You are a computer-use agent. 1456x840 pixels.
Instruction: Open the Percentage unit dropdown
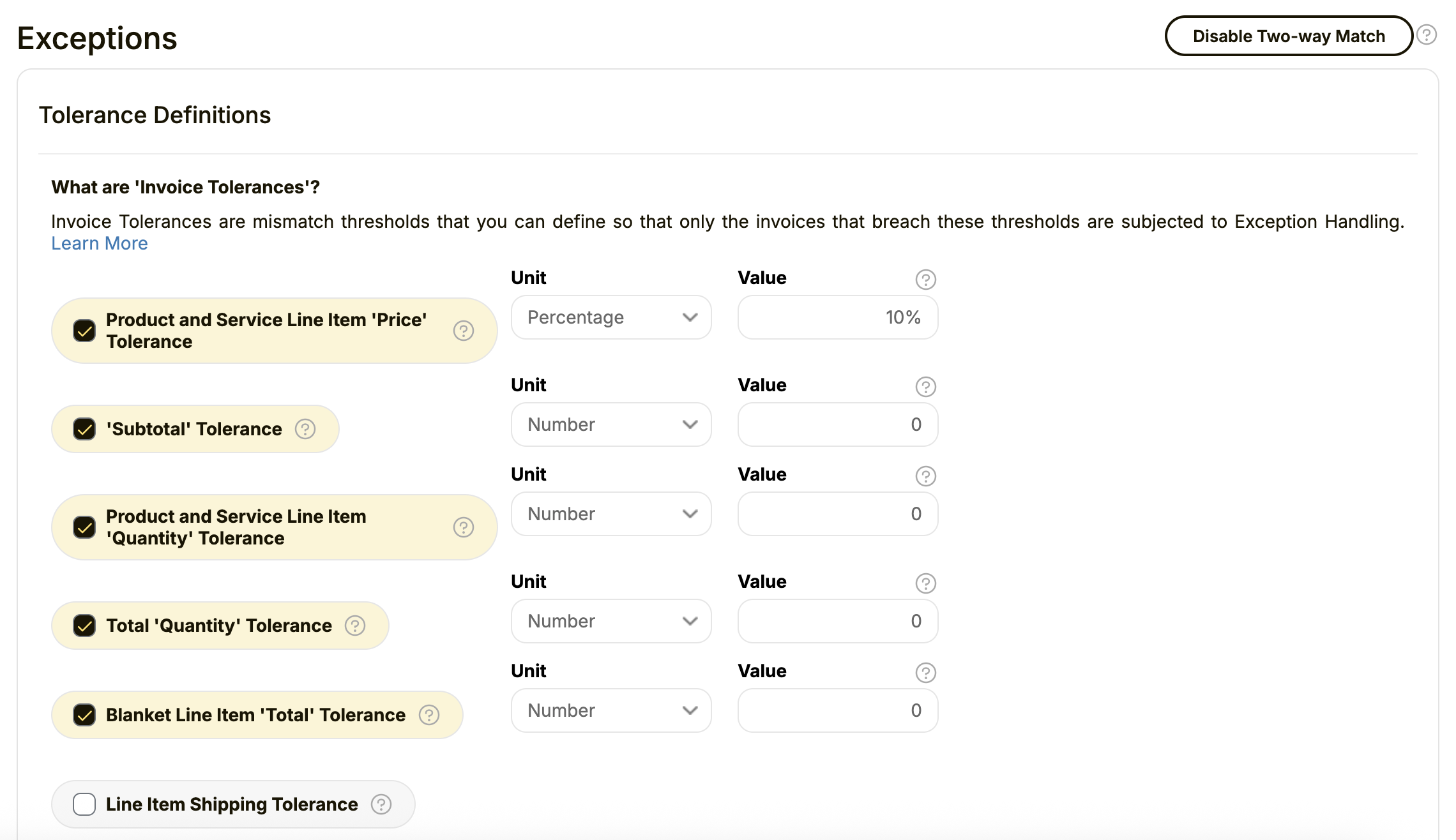(x=611, y=317)
